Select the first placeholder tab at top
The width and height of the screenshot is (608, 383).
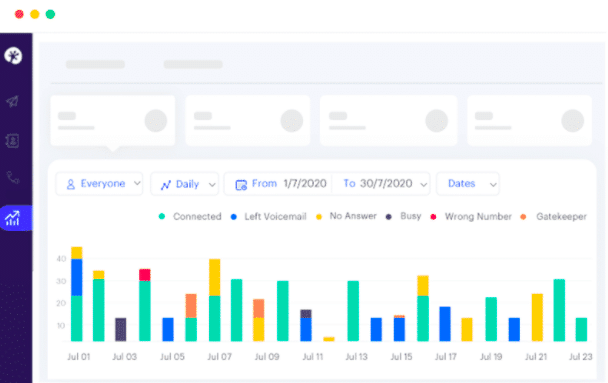(95, 64)
